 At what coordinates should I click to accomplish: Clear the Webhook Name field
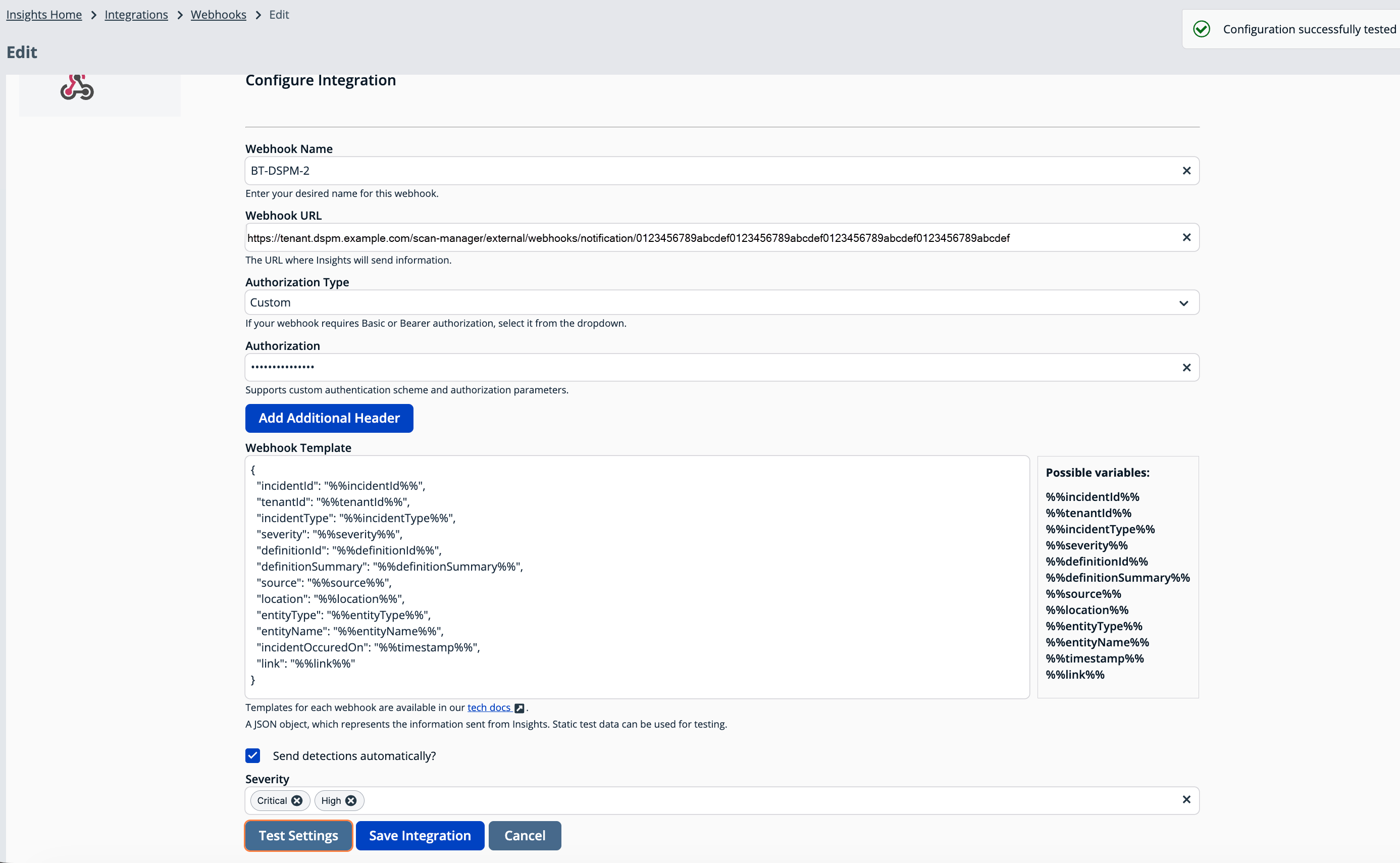tap(1186, 171)
